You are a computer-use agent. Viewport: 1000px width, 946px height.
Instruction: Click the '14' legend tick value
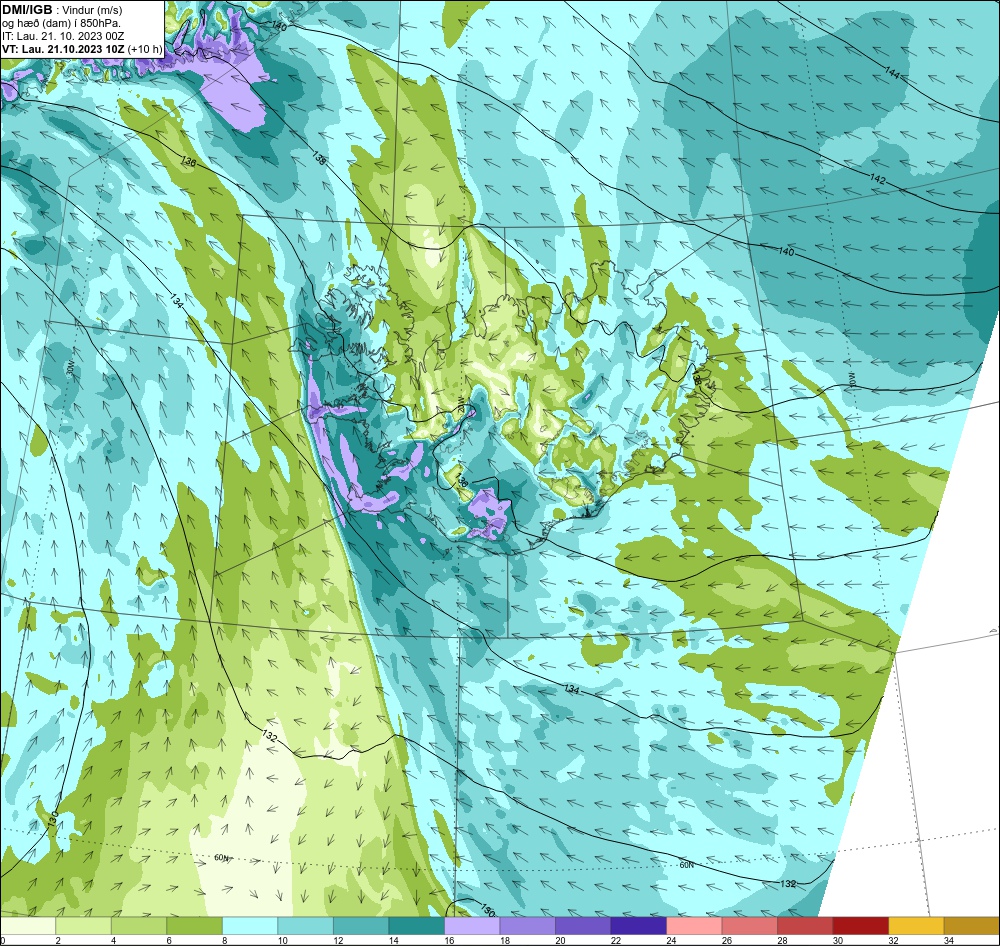click(393, 940)
